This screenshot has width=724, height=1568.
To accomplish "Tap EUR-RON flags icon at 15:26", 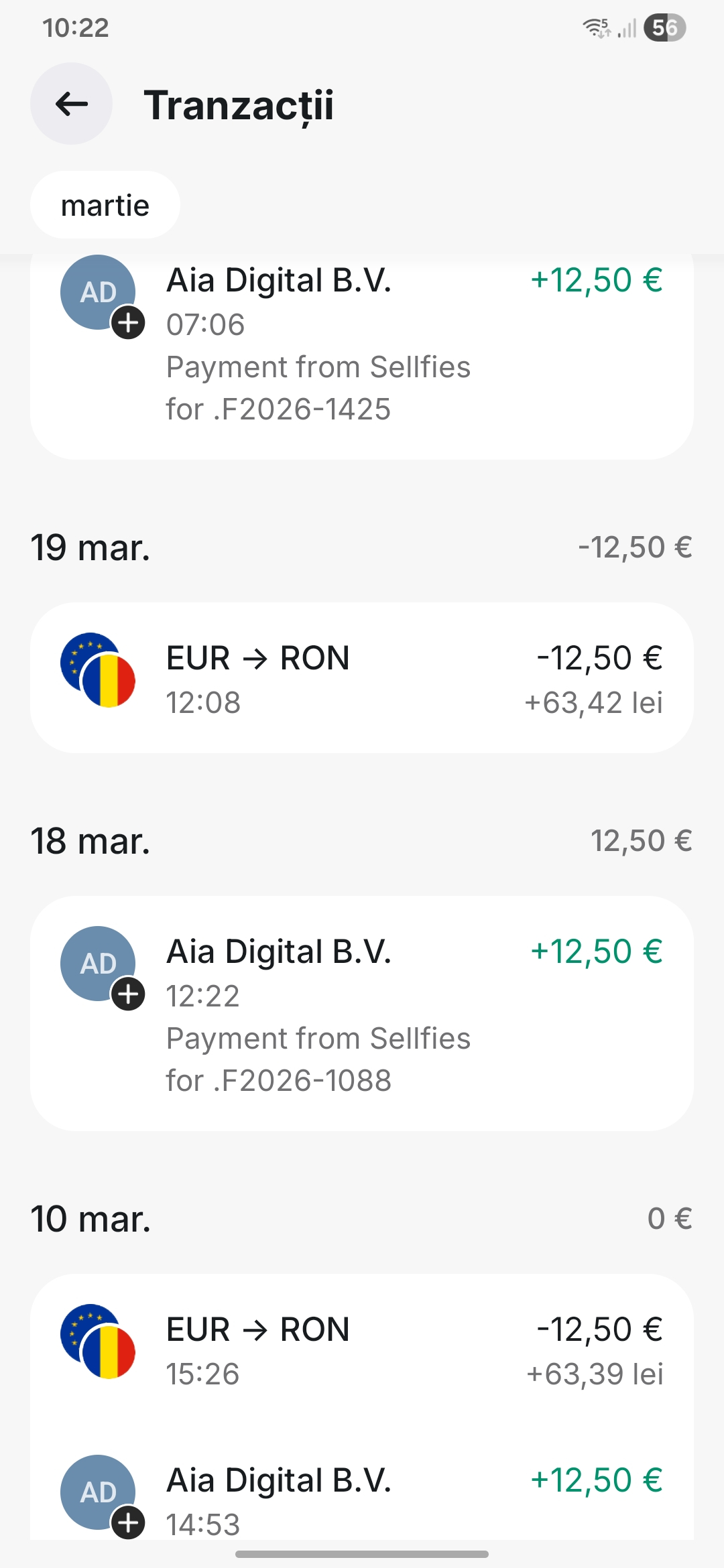I will pos(98,1342).
